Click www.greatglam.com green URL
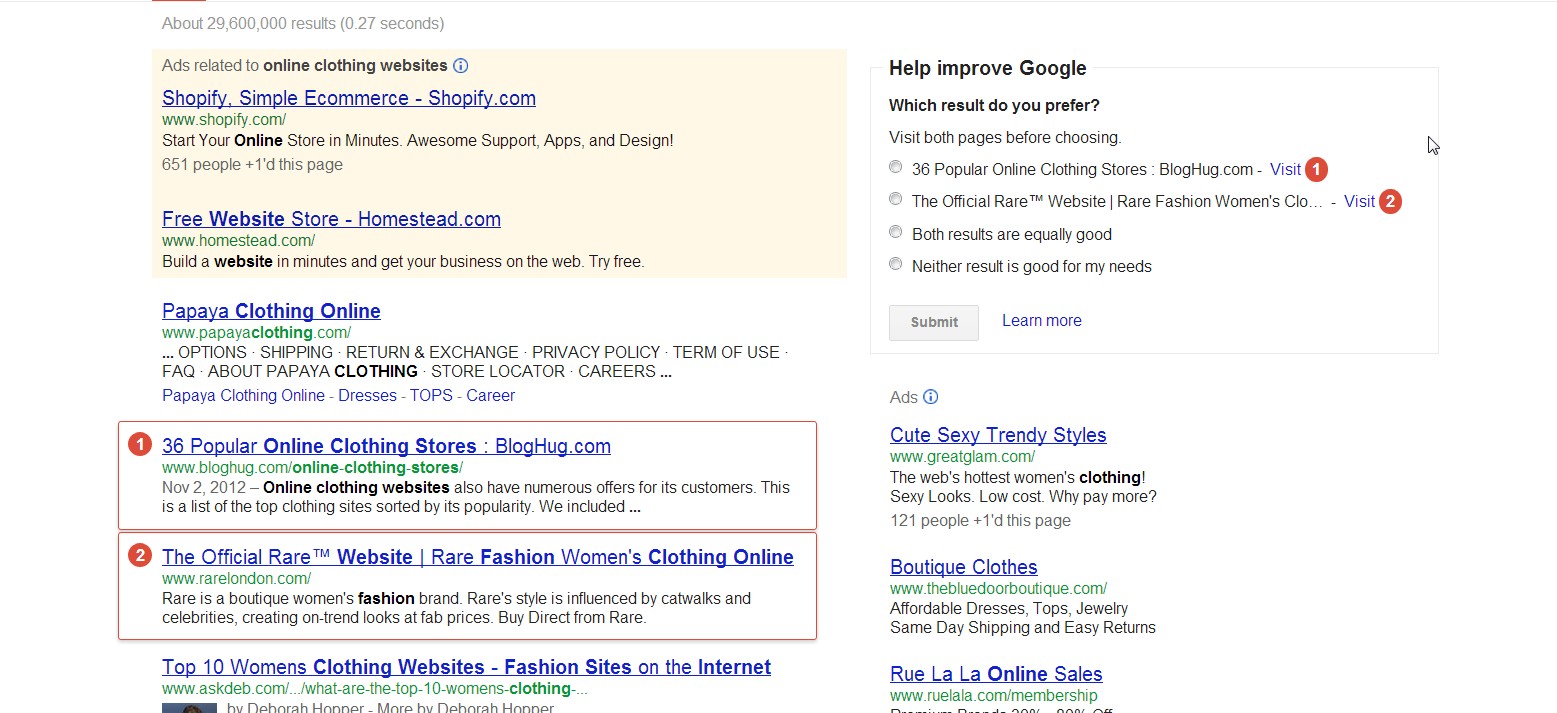Screen dimensions: 1557x713 [x=962, y=456]
